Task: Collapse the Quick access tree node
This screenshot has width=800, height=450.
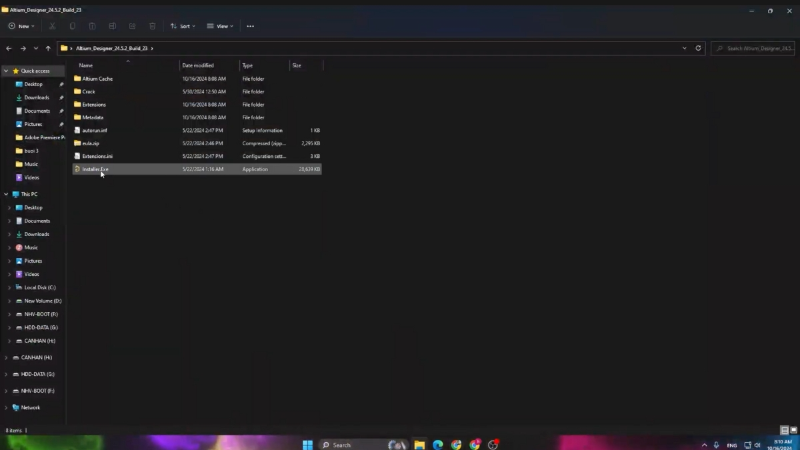Action: pyautogui.click(x=6, y=71)
